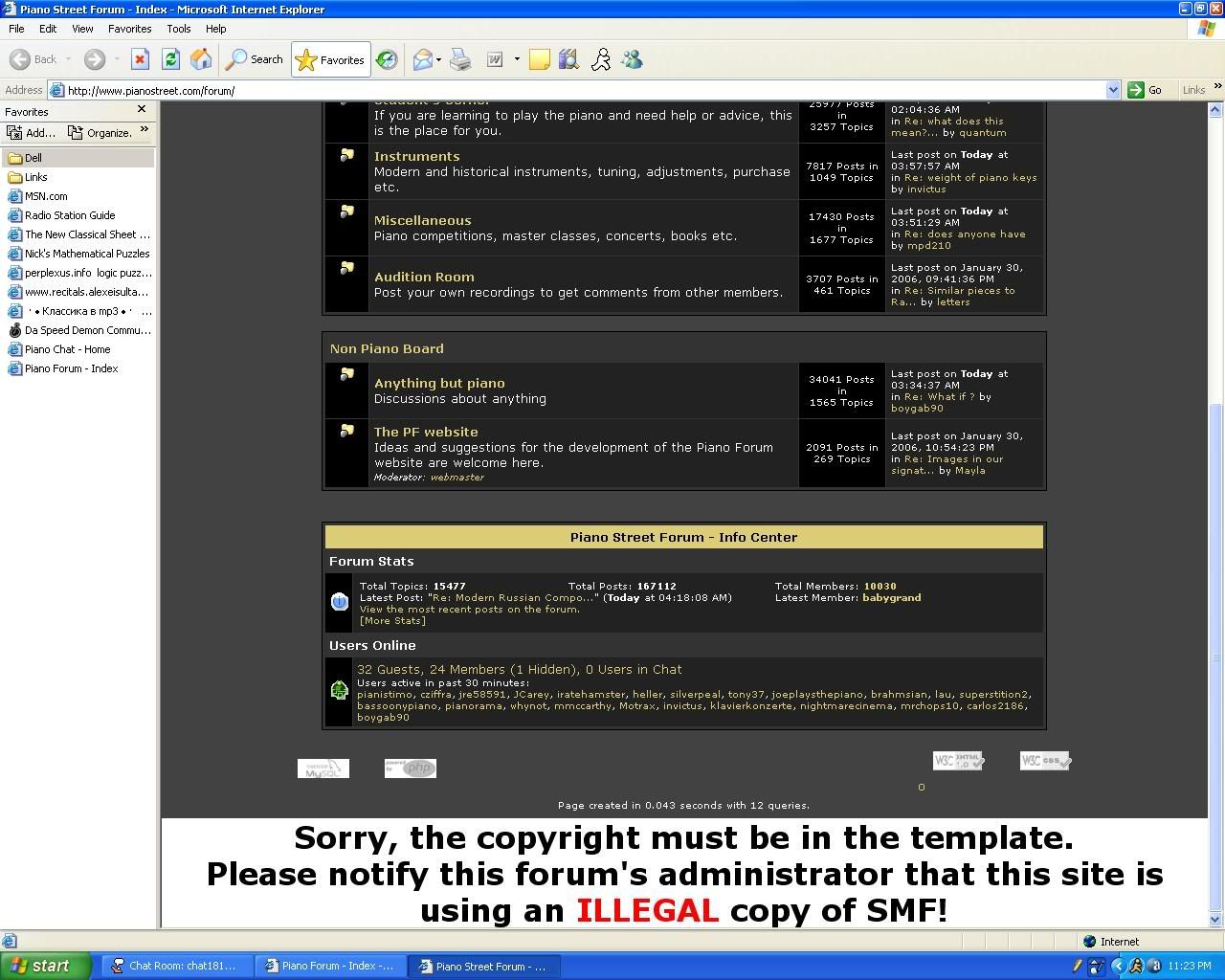1225x980 pixels.
Task: Open the View menu
Action: pos(82,29)
